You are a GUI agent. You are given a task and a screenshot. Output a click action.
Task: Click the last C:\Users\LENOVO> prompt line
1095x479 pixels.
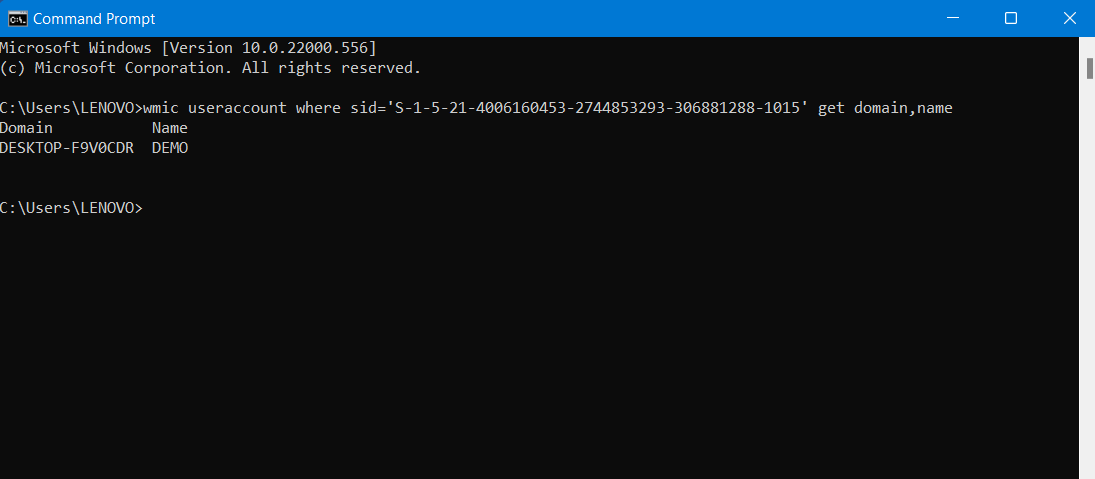click(x=72, y=208)
